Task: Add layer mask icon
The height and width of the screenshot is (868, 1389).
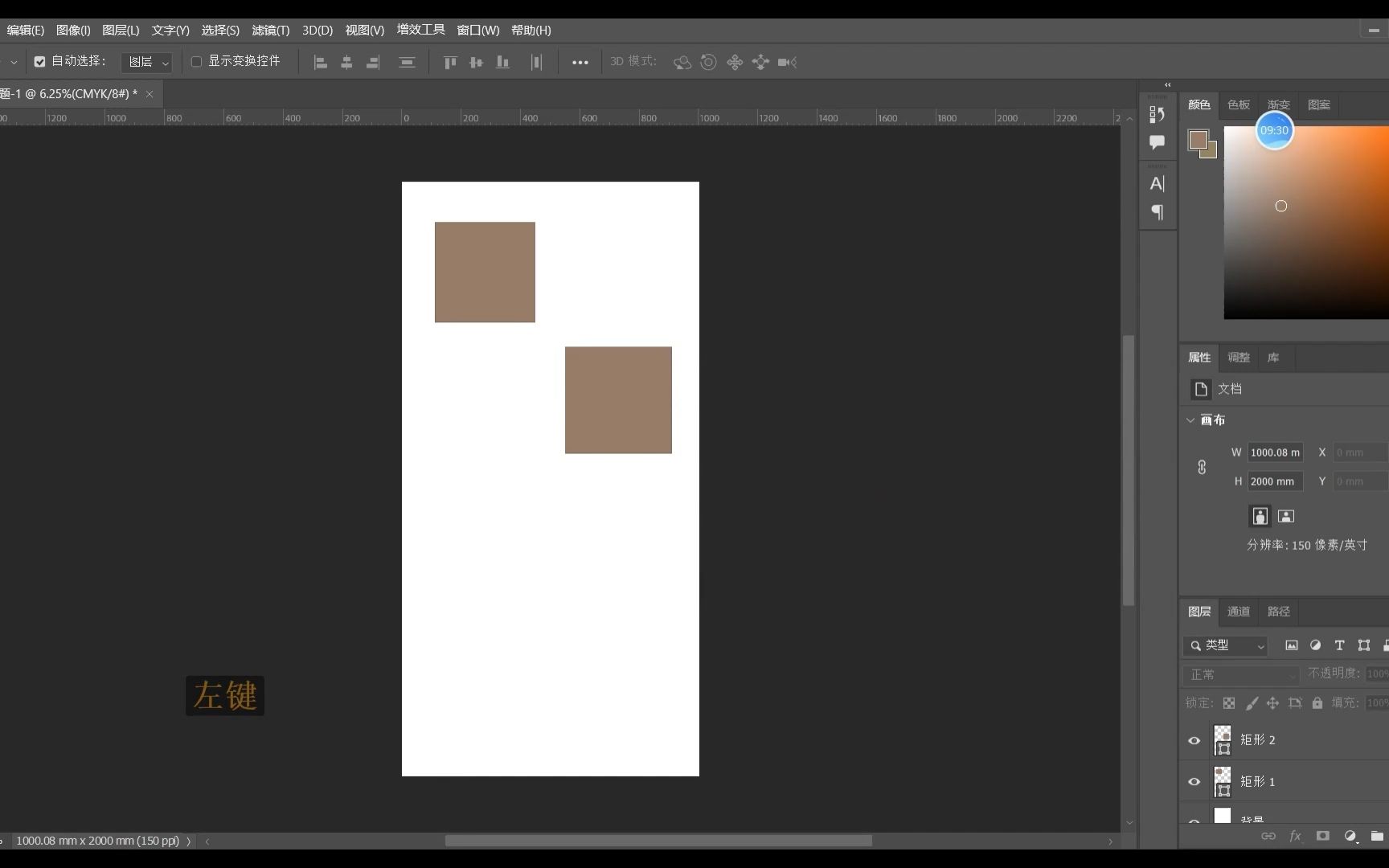Action: click(x=1322, y=836)
